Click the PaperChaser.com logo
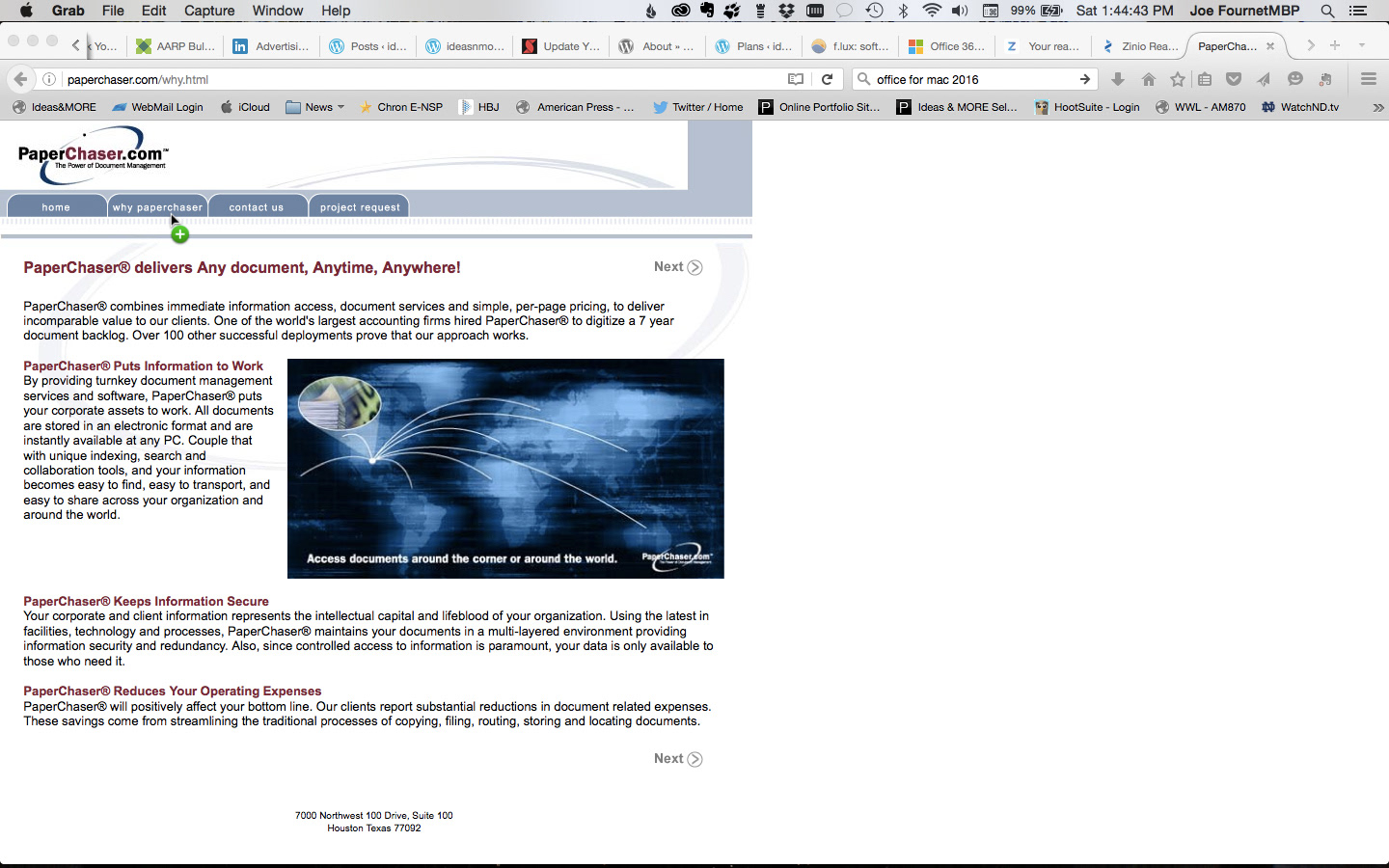This screenshot has height=868, width=1389. 94,154
